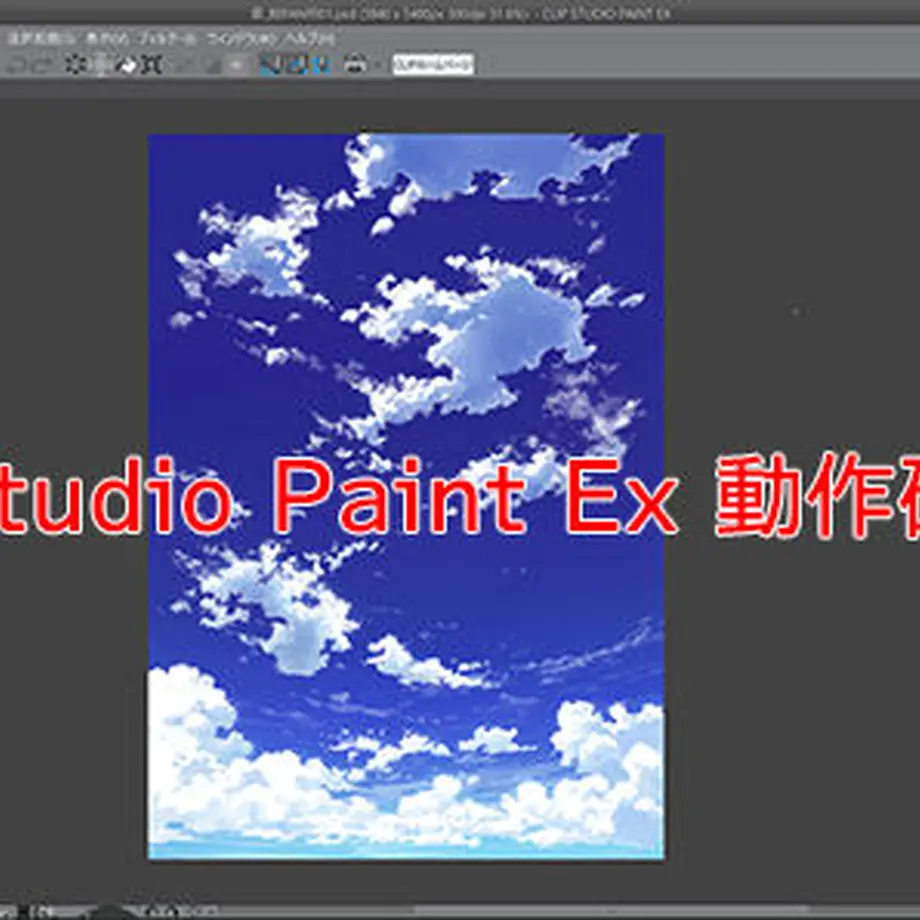Open the フィルター (Filter) menu
The image size is (920, 920).
(x=167, y=39)
